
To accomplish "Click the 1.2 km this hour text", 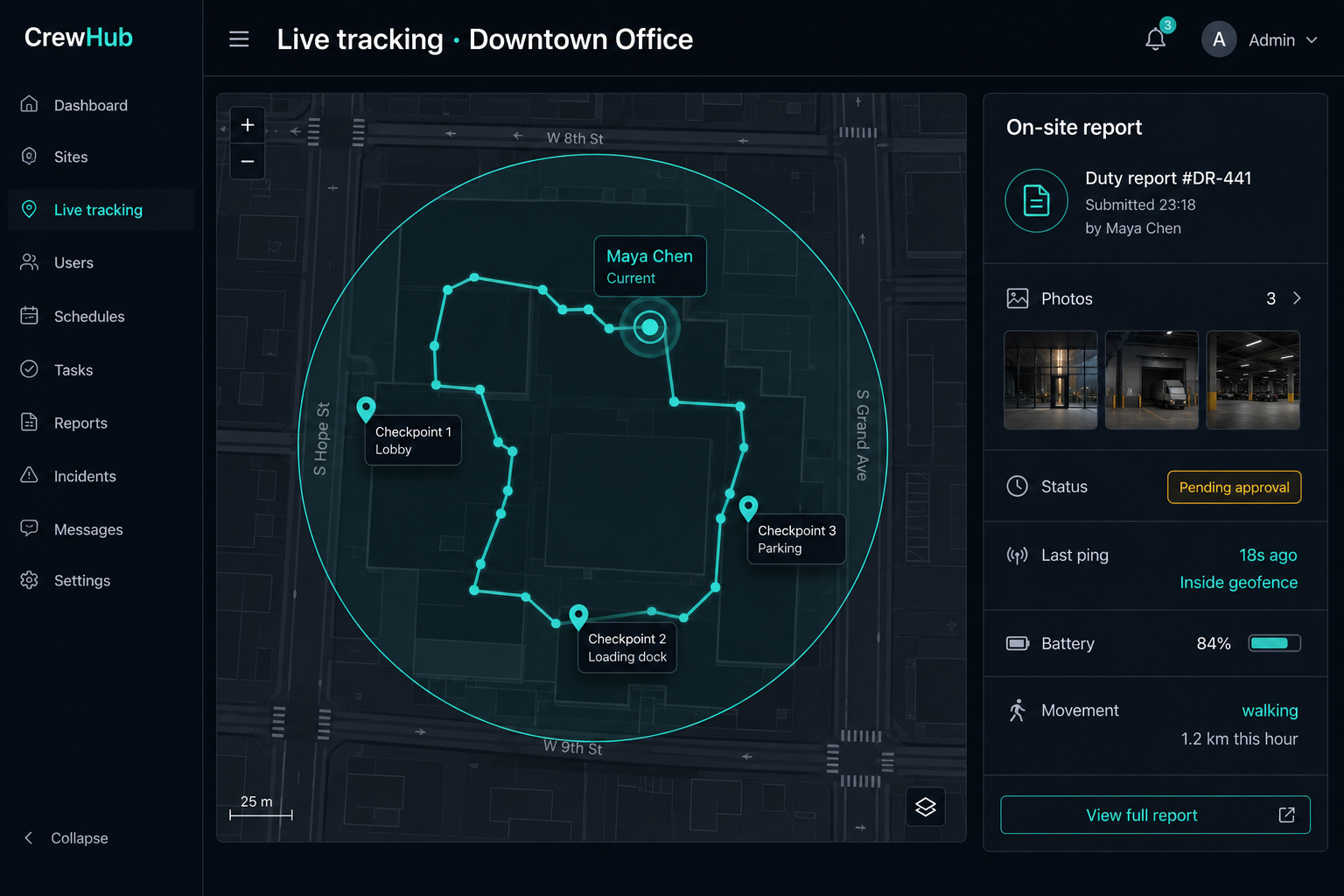I will 1239,738.
